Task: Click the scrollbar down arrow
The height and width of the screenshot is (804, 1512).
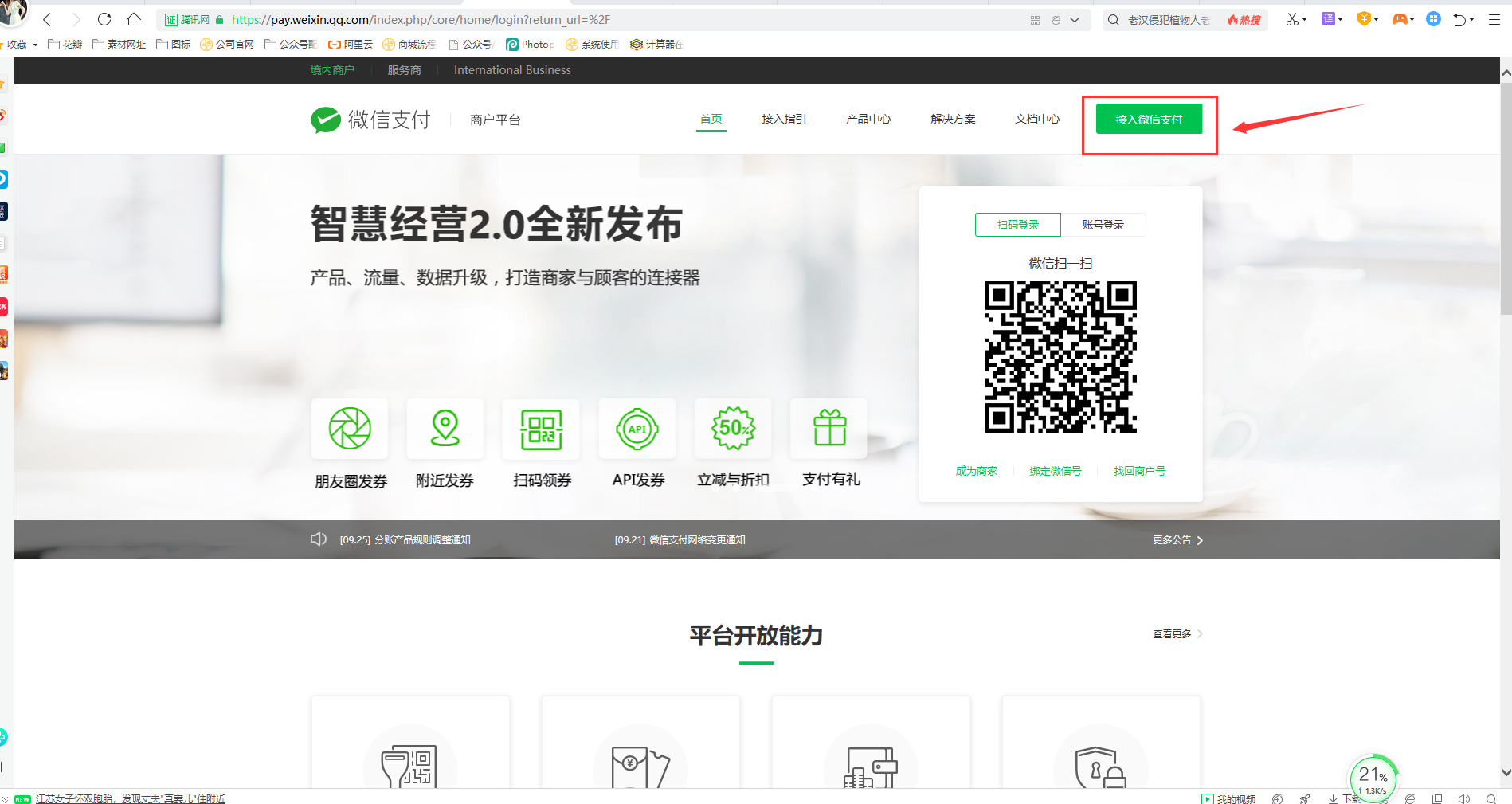Action: coord(1506,772)
